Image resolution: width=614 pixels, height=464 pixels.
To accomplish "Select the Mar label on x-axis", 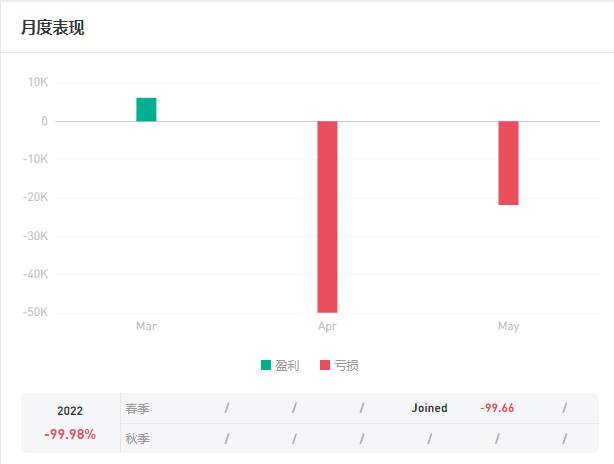I will coord(146,326).
